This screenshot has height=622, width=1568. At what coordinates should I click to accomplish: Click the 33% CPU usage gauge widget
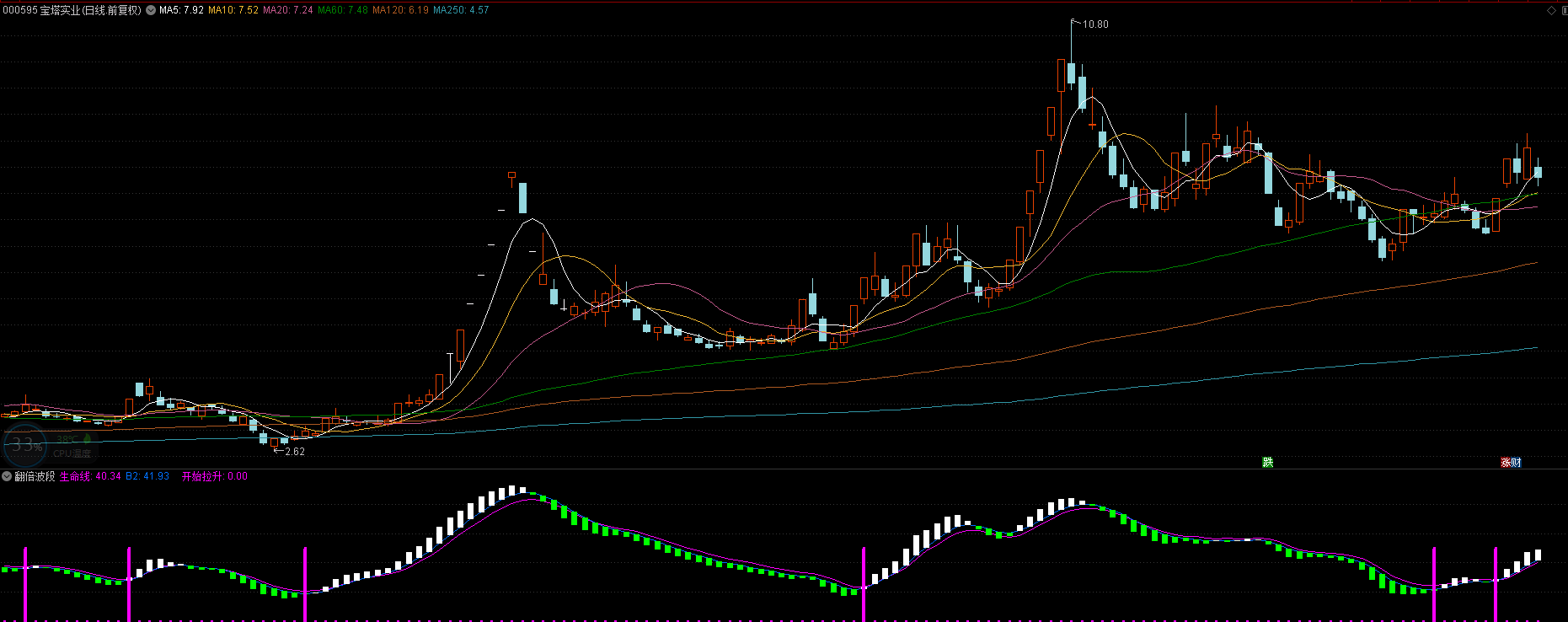click(x=25, y=445)
